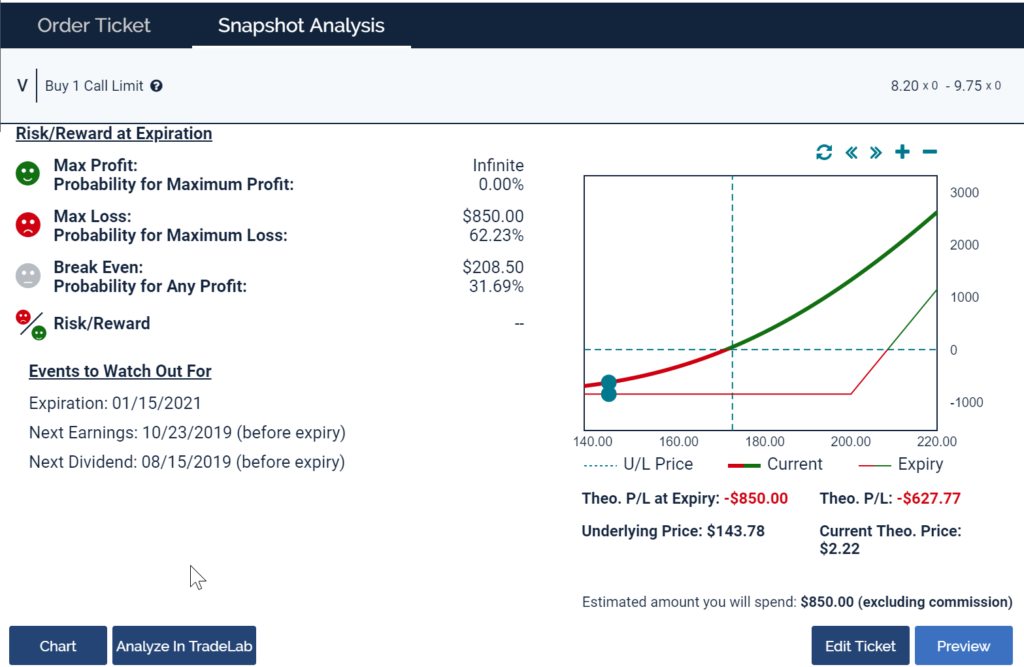Click the Edit Ticket button

(860, 646)
